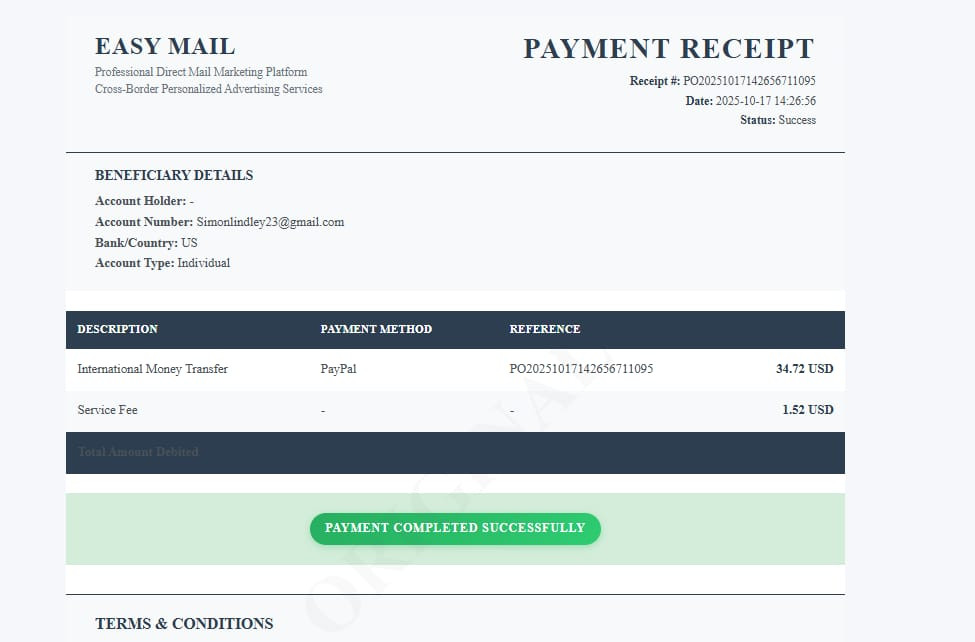This screenshot has height=642, width=975.
Task: Click the BENEFICIARY DETAILS heading
Action: tap(174, 175)
